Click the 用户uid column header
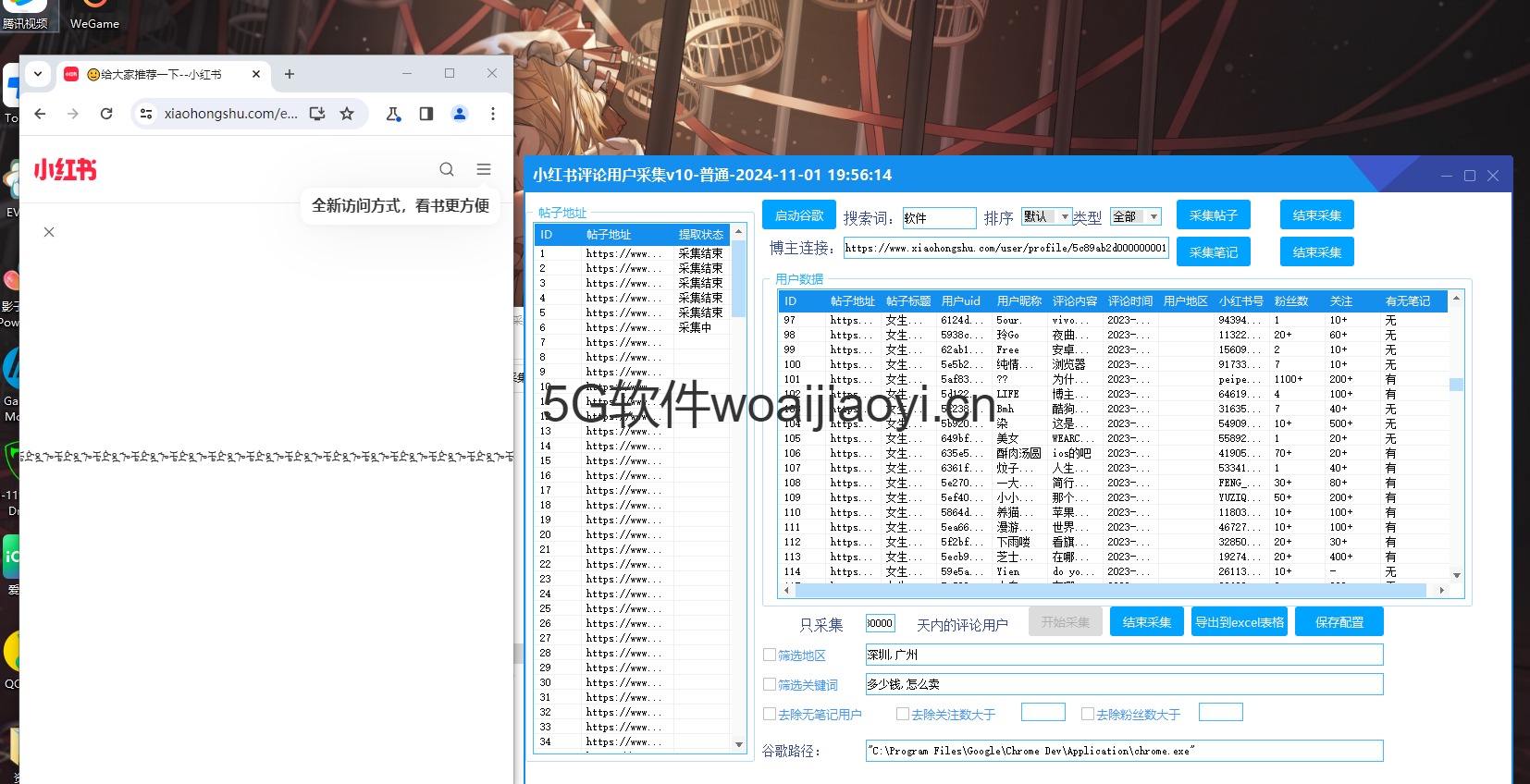Screen dimensions: 1530x784 pyautogui.click(x=964, y=301)
